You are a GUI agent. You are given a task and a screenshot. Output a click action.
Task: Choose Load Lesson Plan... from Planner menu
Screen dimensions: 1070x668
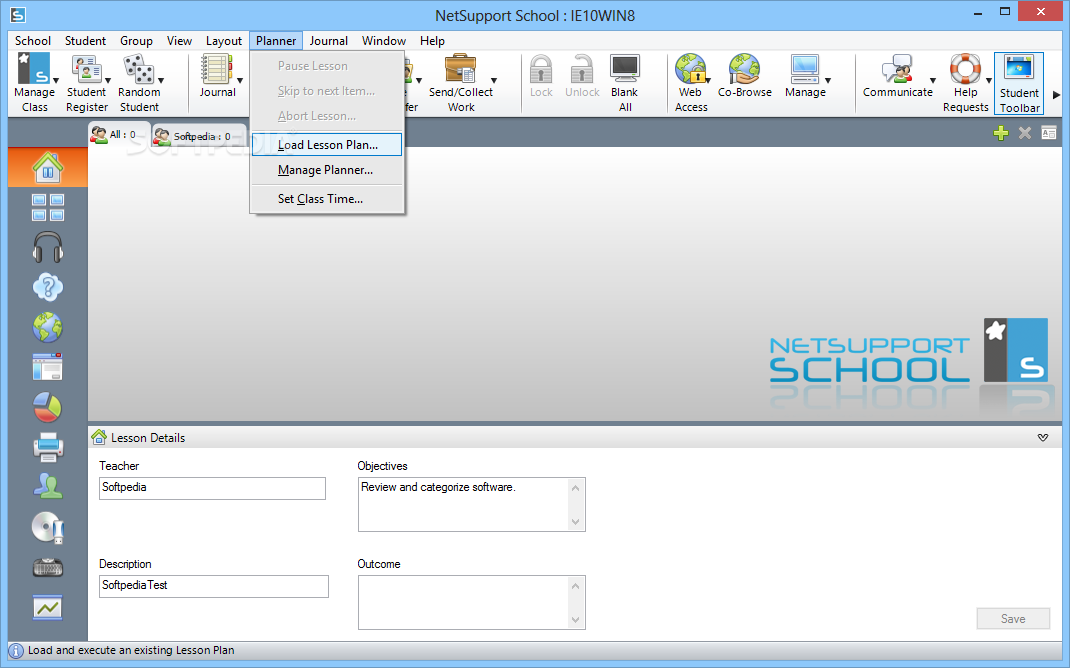pyautogui.click(x=327, y=145)
